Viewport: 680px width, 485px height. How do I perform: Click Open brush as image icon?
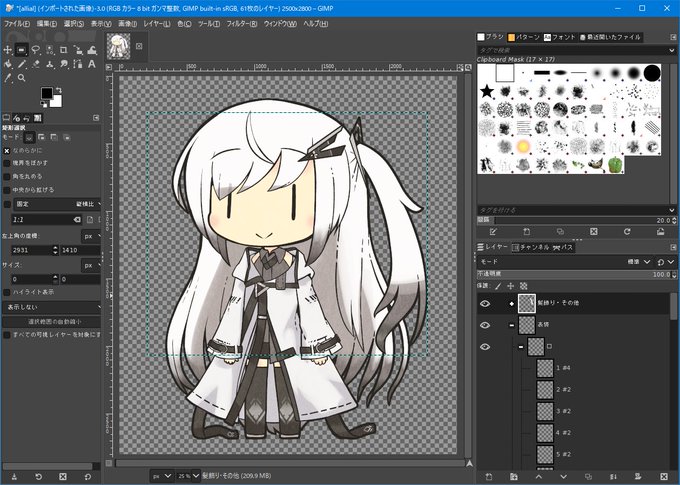click(660, 232)
